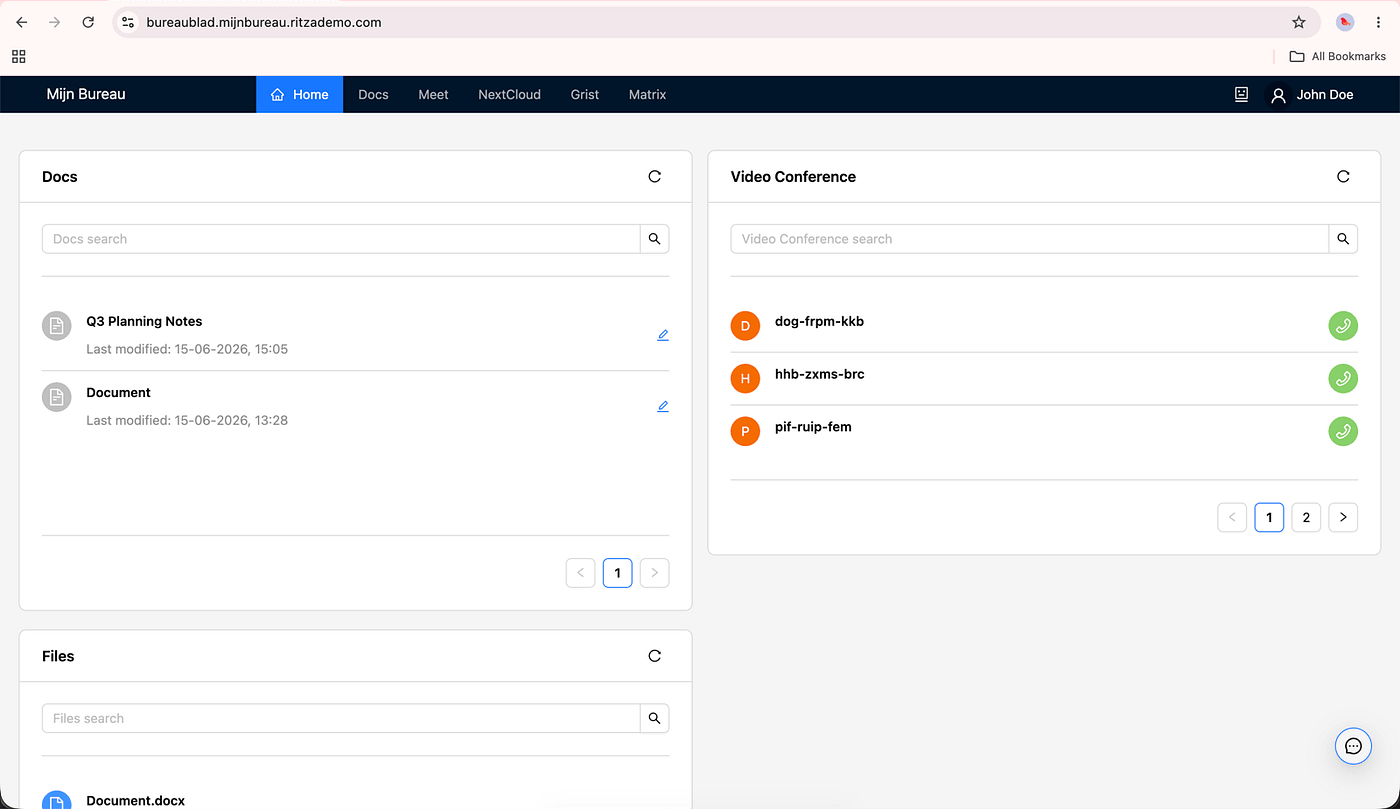Focus the Video Conference search field
This screenshot has width=1400, height=809.
1029,239
